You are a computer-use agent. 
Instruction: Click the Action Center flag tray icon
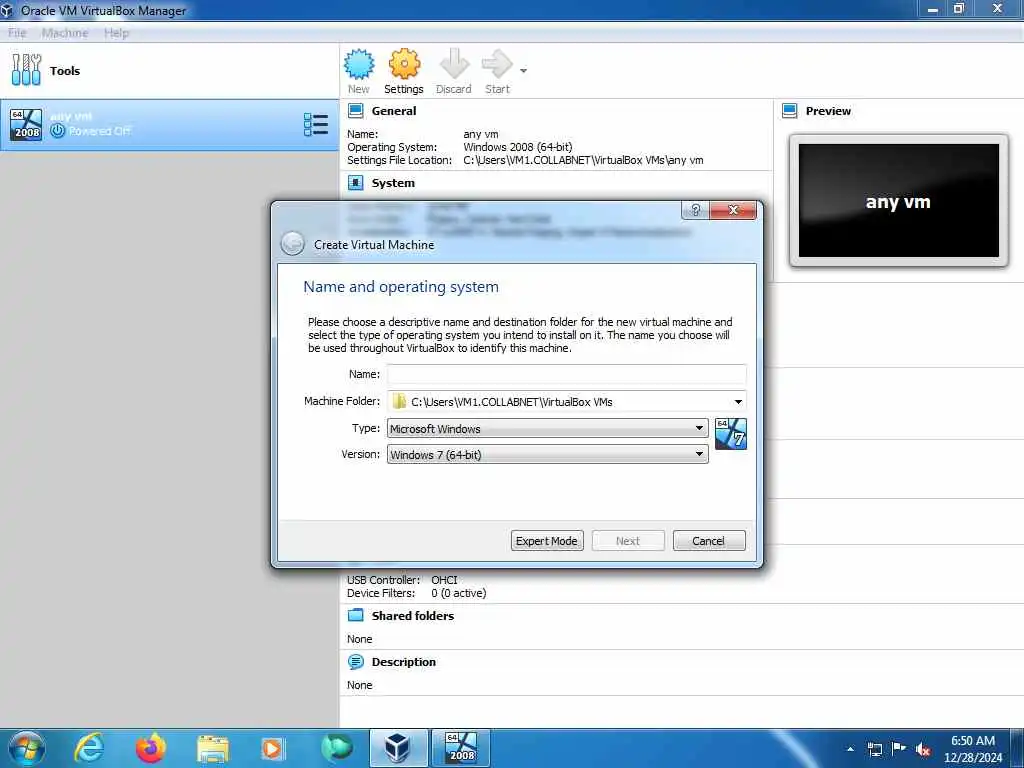899,748
